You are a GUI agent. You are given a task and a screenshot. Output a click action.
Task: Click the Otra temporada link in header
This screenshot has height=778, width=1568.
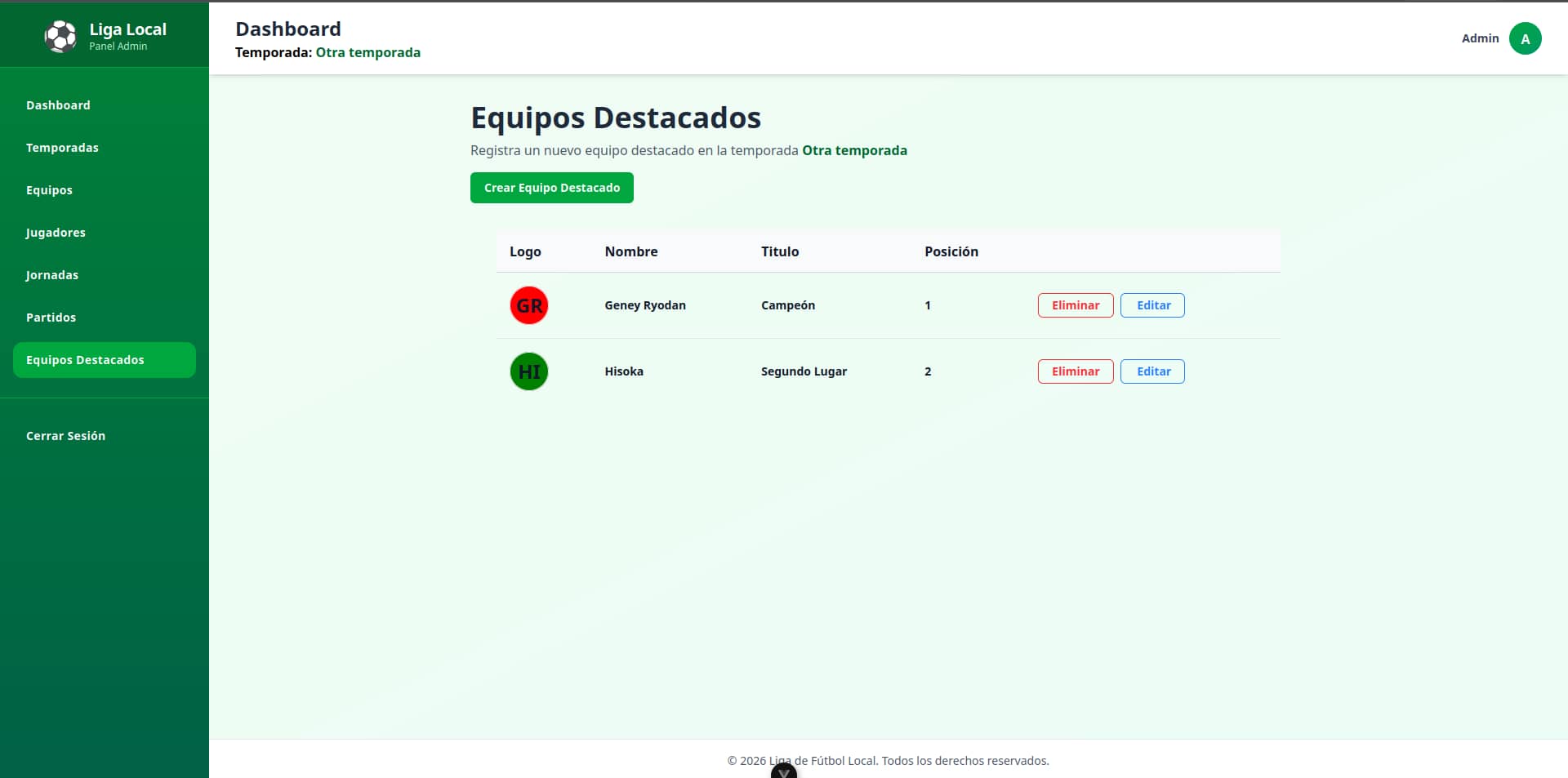click(x=368, y=52)
